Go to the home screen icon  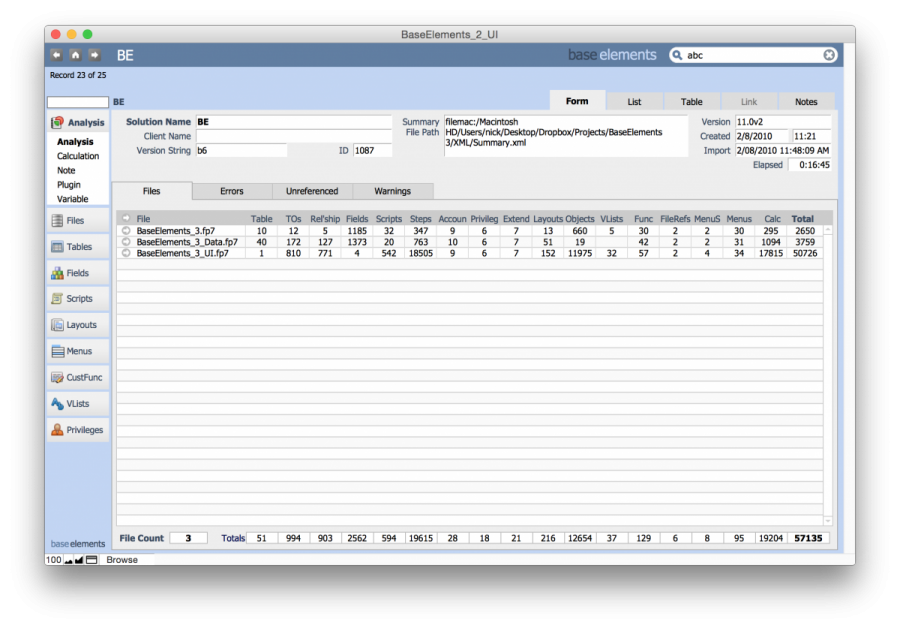75,55
